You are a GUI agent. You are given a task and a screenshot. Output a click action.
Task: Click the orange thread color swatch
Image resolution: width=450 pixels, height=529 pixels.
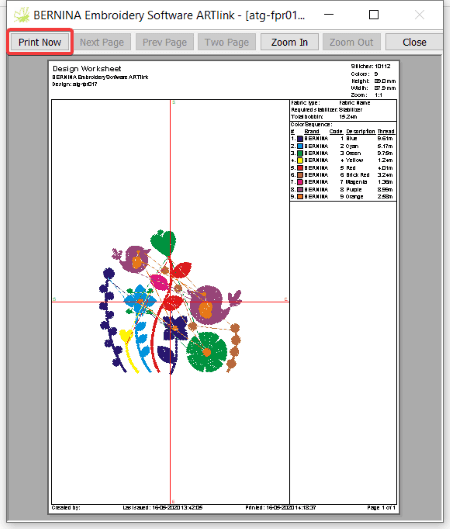coord(300,197)
